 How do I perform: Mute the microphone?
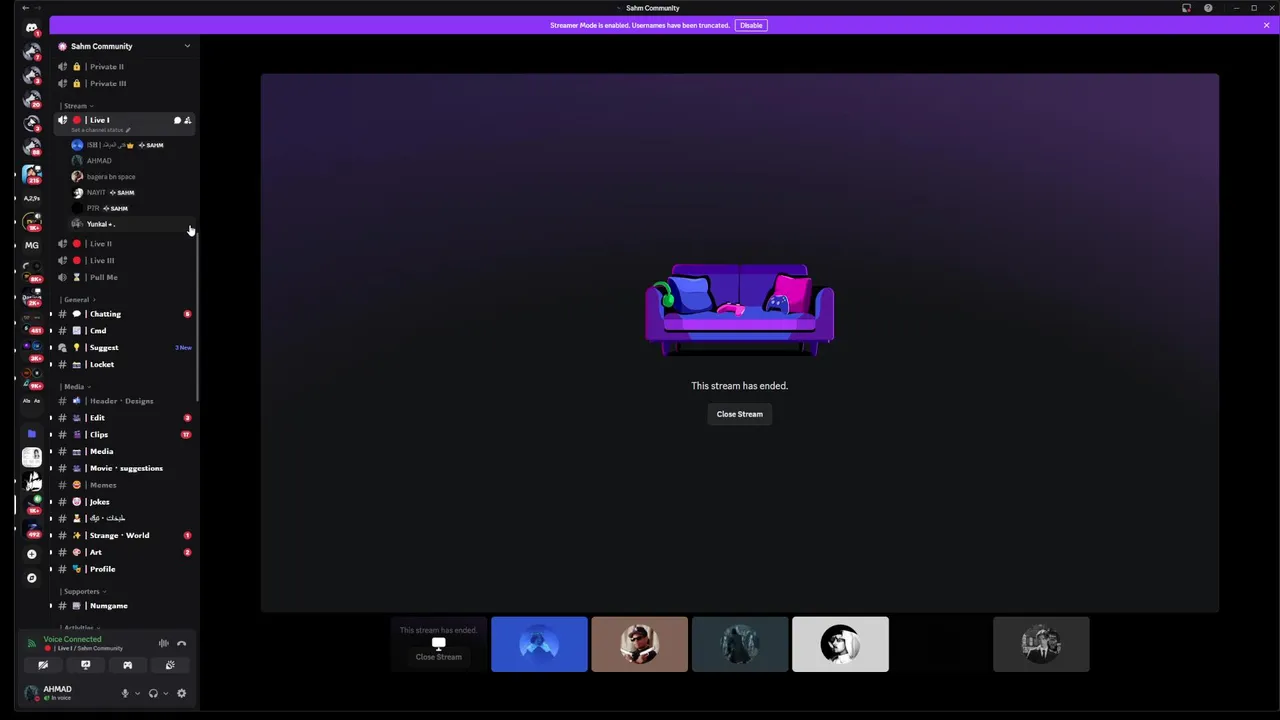pos(125,693)
